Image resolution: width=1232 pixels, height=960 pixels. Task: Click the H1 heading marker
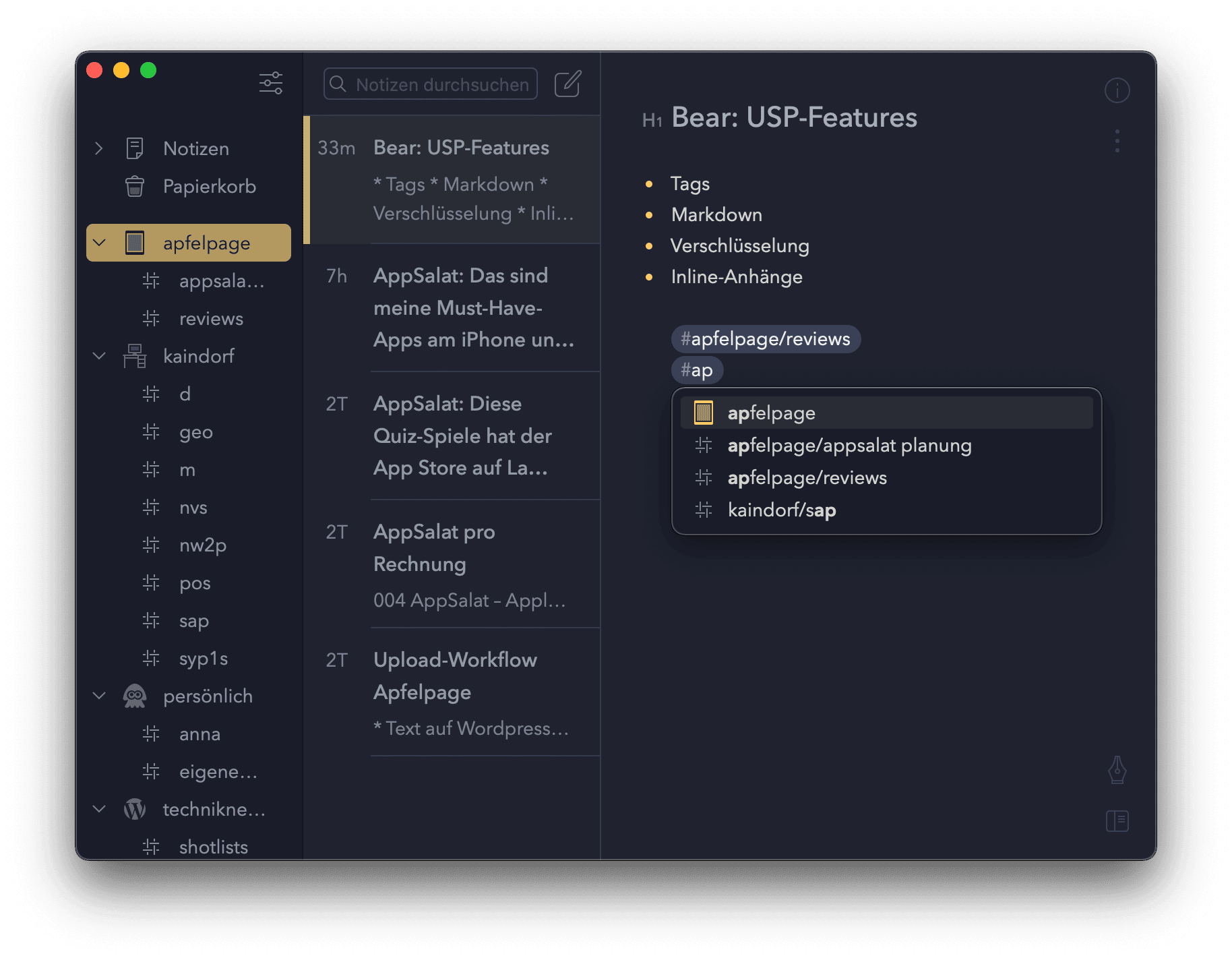(x=652, y=121)
